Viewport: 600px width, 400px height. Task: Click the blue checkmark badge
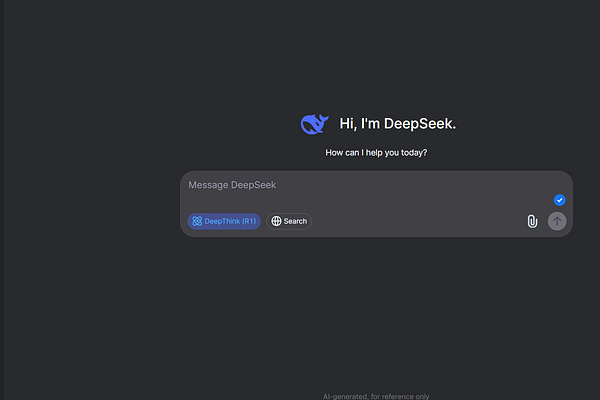pos(559,200)
